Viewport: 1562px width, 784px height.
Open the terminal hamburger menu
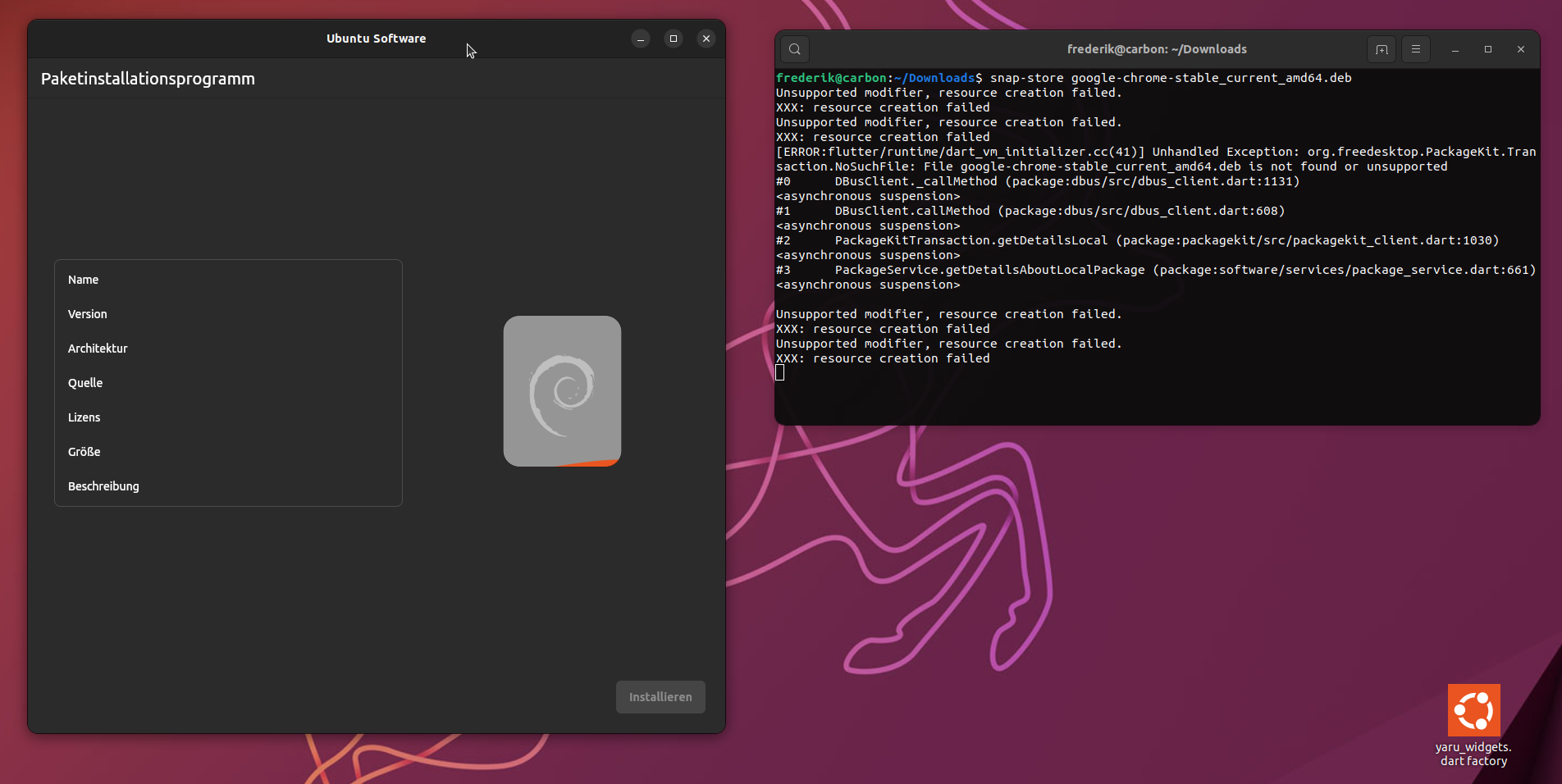click(x=1416, y=49)
